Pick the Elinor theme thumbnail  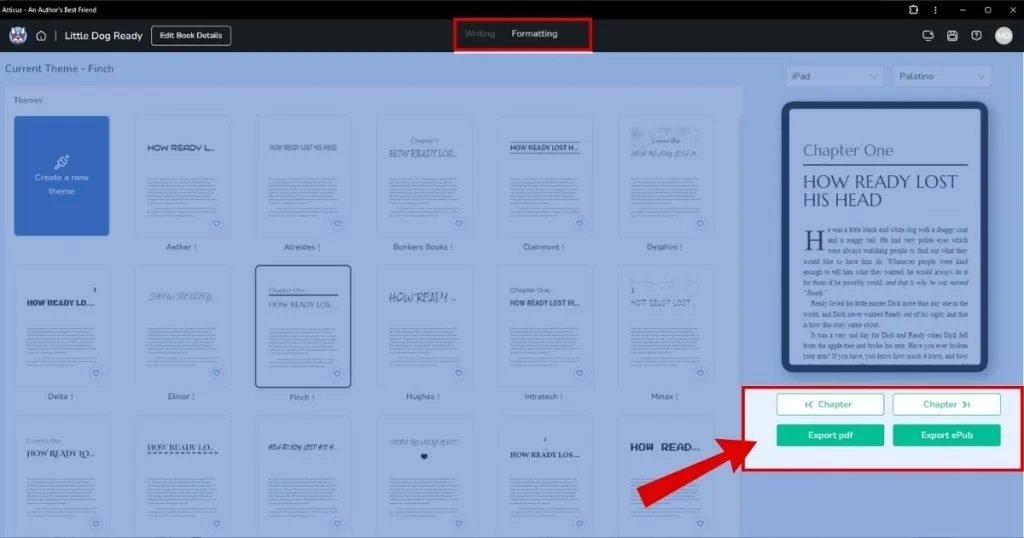(x=182, y=326)
